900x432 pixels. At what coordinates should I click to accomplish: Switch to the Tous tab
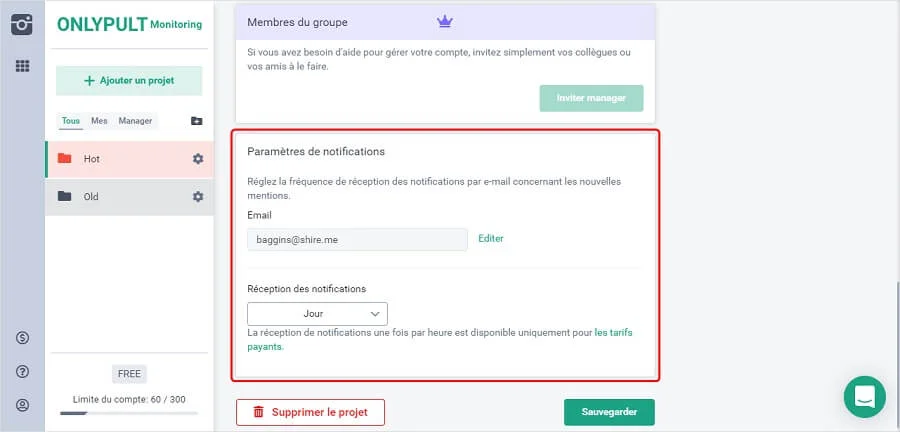tap(71, 121)
